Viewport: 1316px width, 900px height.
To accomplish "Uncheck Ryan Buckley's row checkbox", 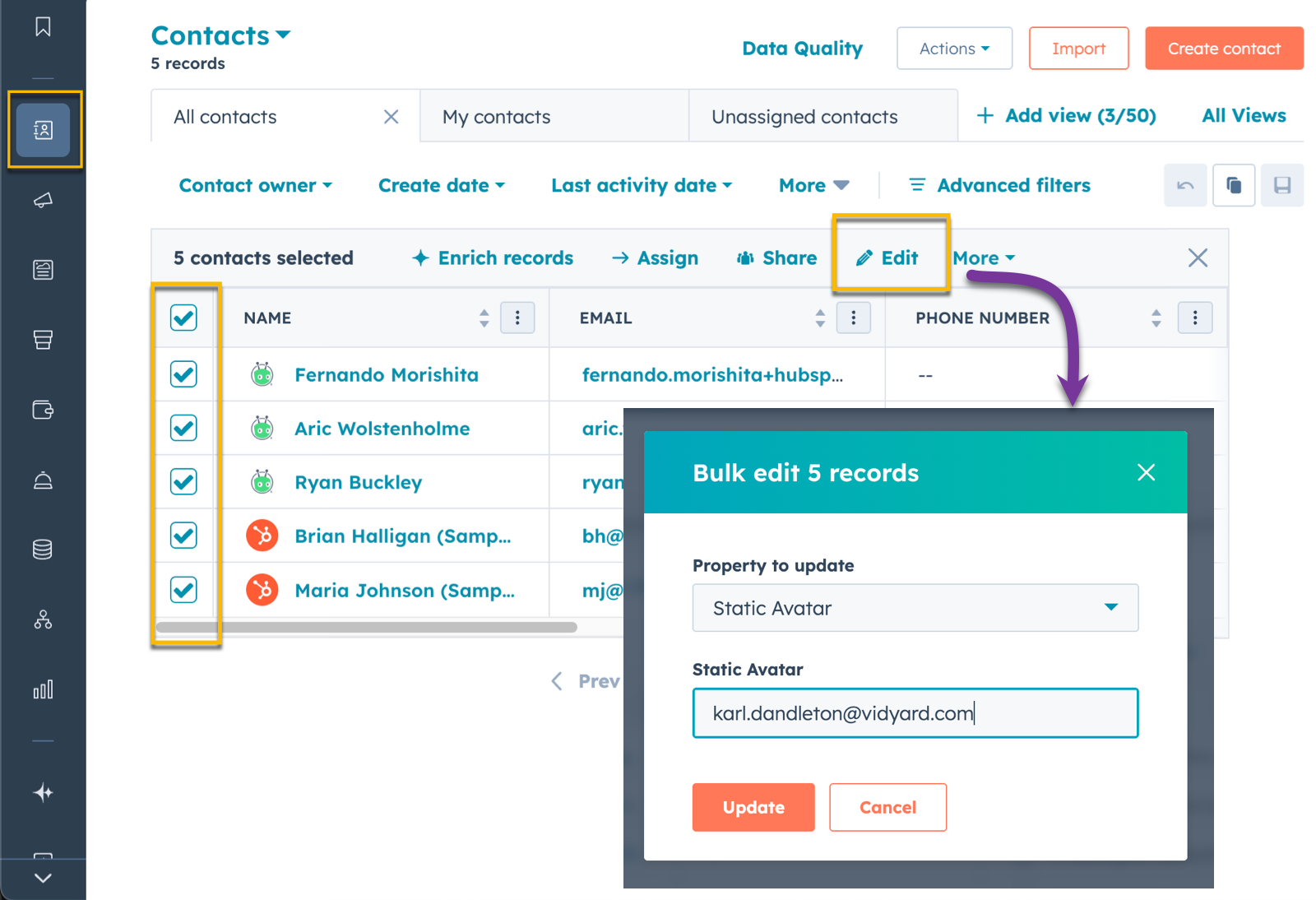I will [184, 481].
